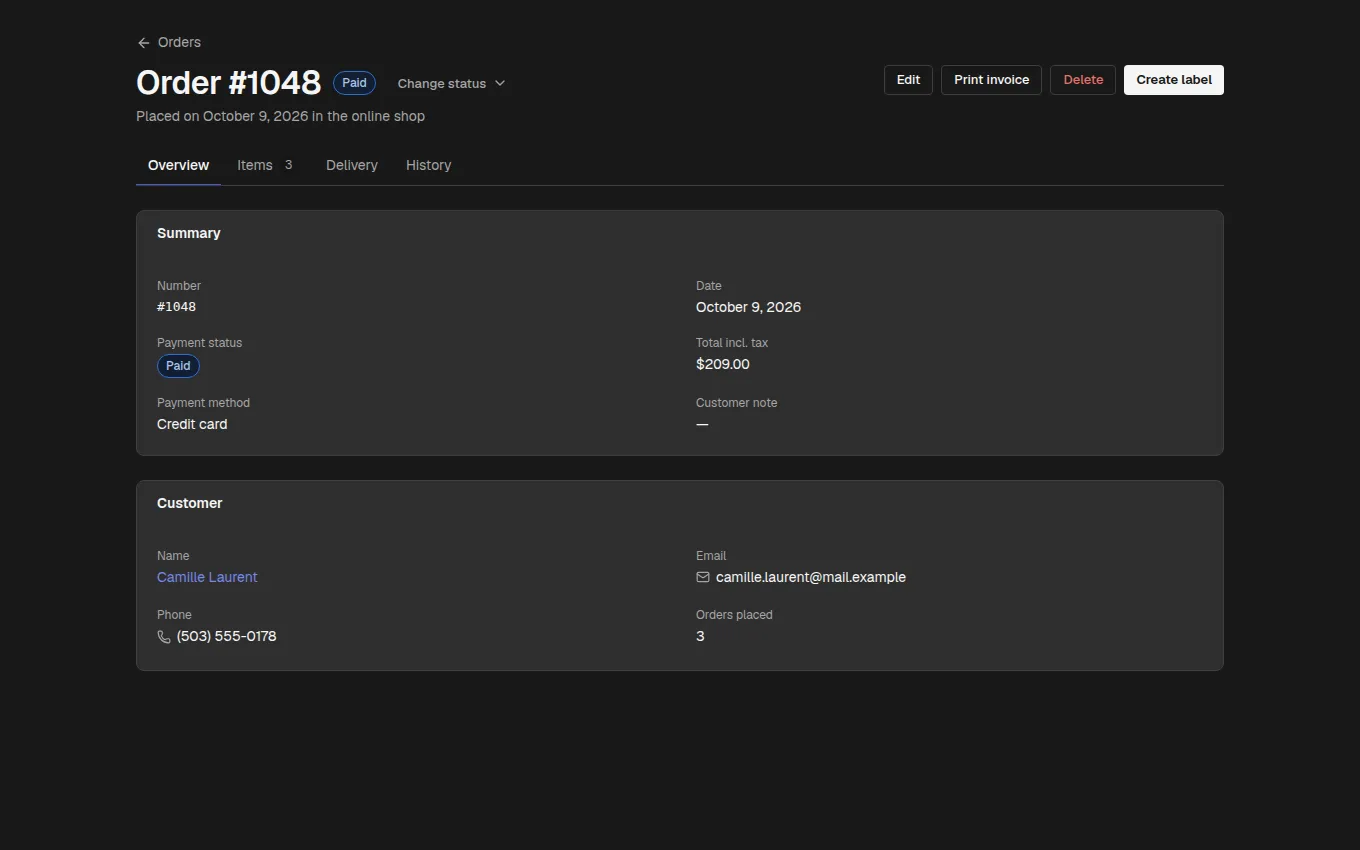Open the Change status dropdown
The width and height of the screenshot is (1360, 850).
click(x=451, y=84)
